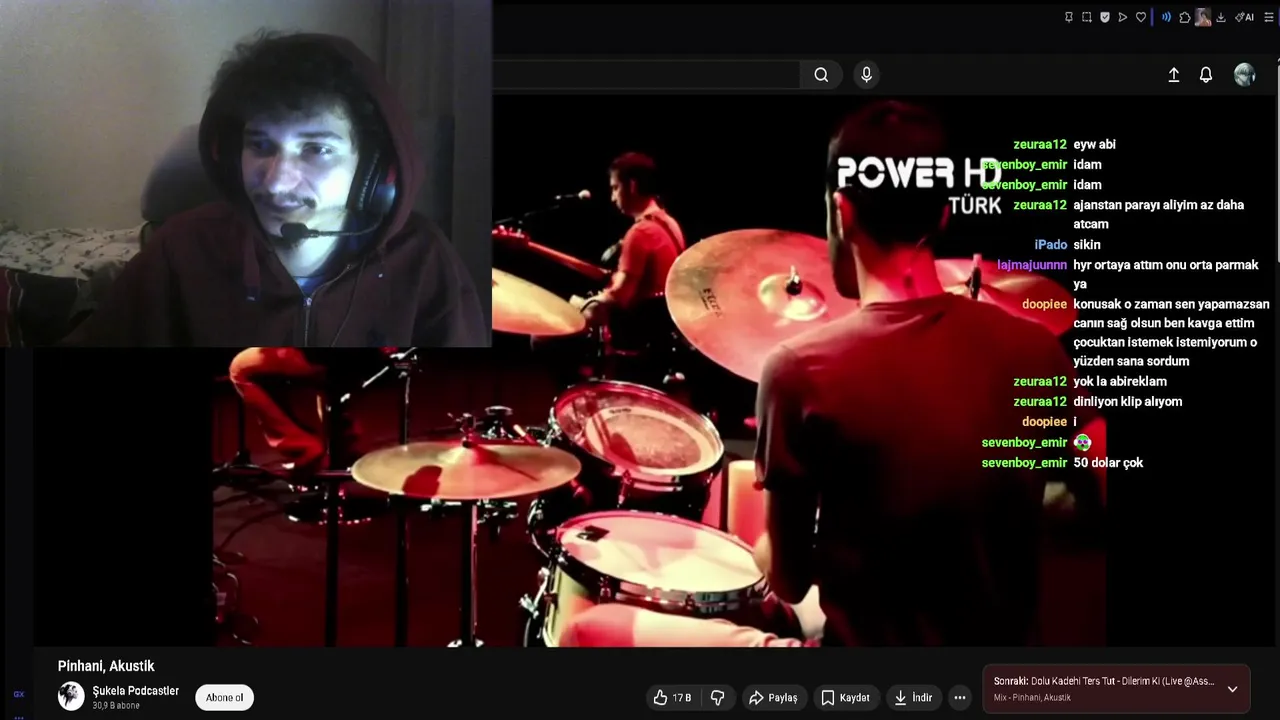Click the webcam overlay of the streamer
The height and width of the screenshot is (720, 1280).
[x=246, y=173]
